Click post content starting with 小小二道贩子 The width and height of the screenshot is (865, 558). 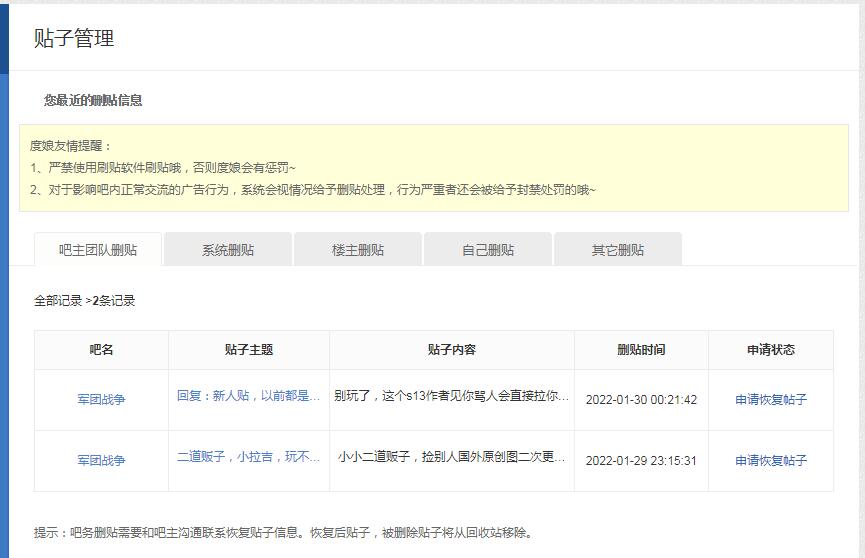452,457
